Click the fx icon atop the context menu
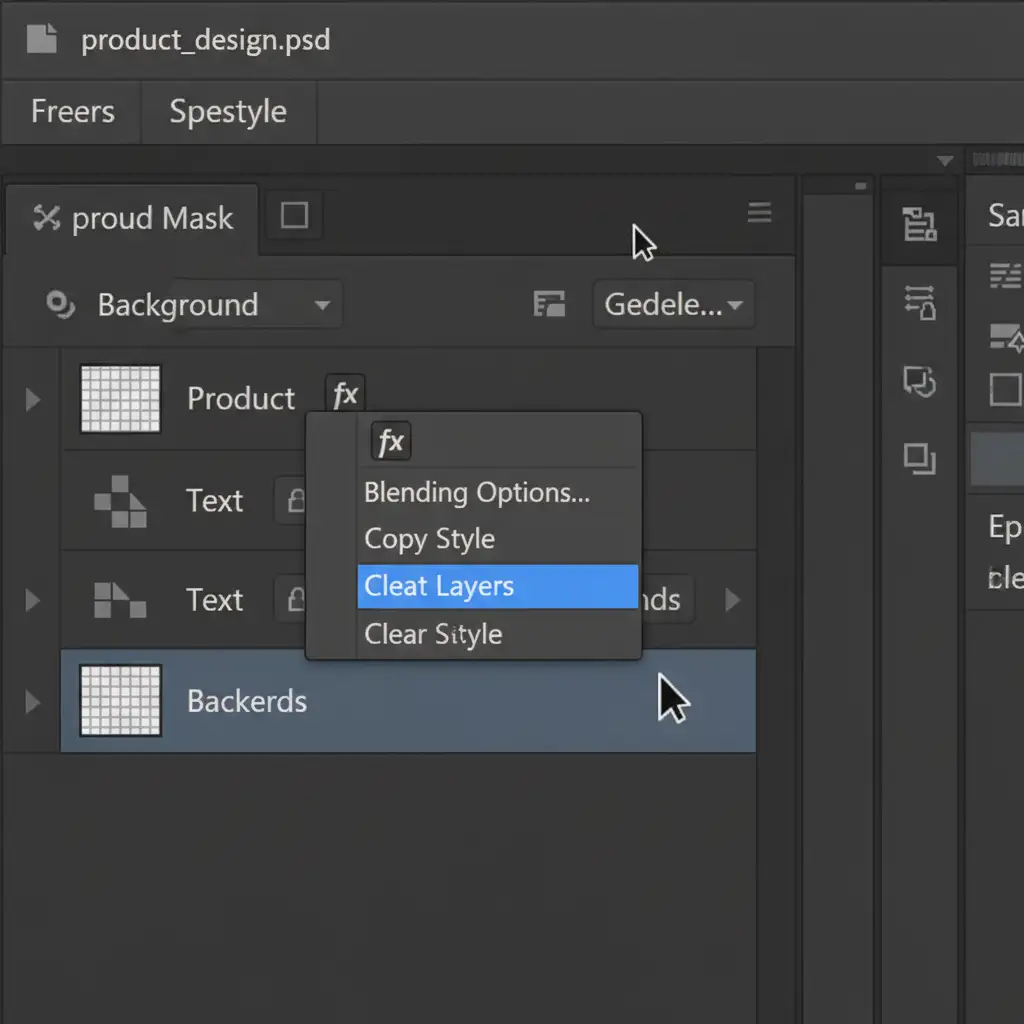Image resolution: width=1024 pixels, height=1024 pixels. click(391, 441)
